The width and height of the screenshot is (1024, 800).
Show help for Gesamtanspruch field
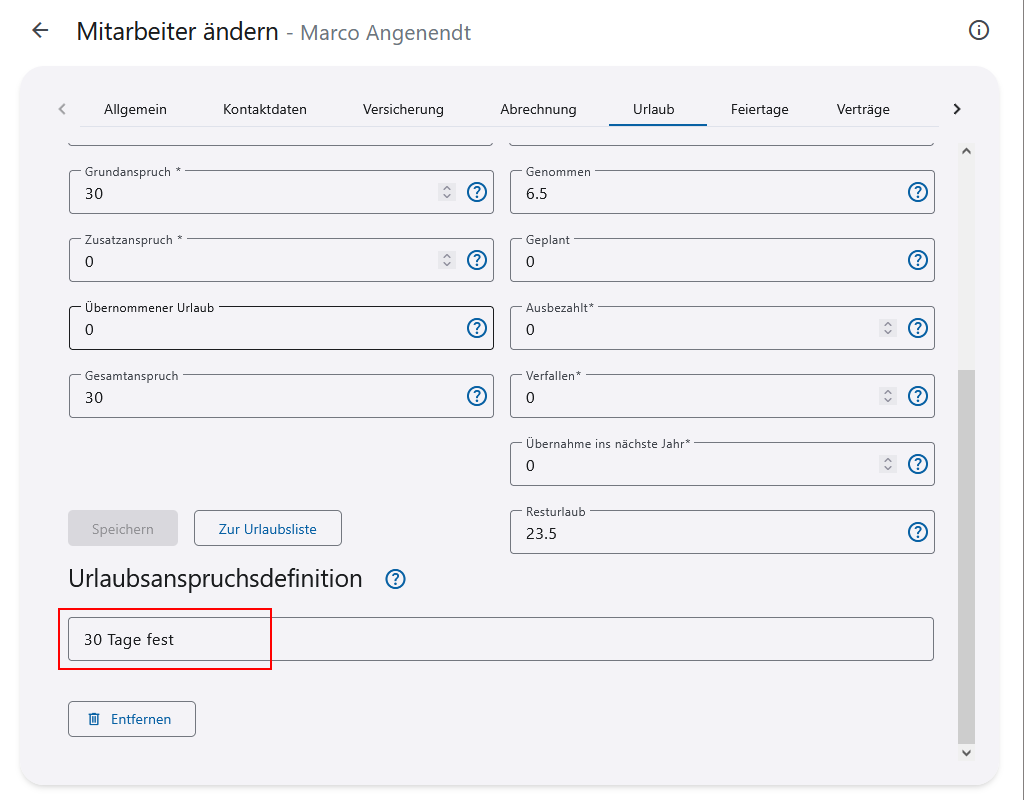[477, 396]
